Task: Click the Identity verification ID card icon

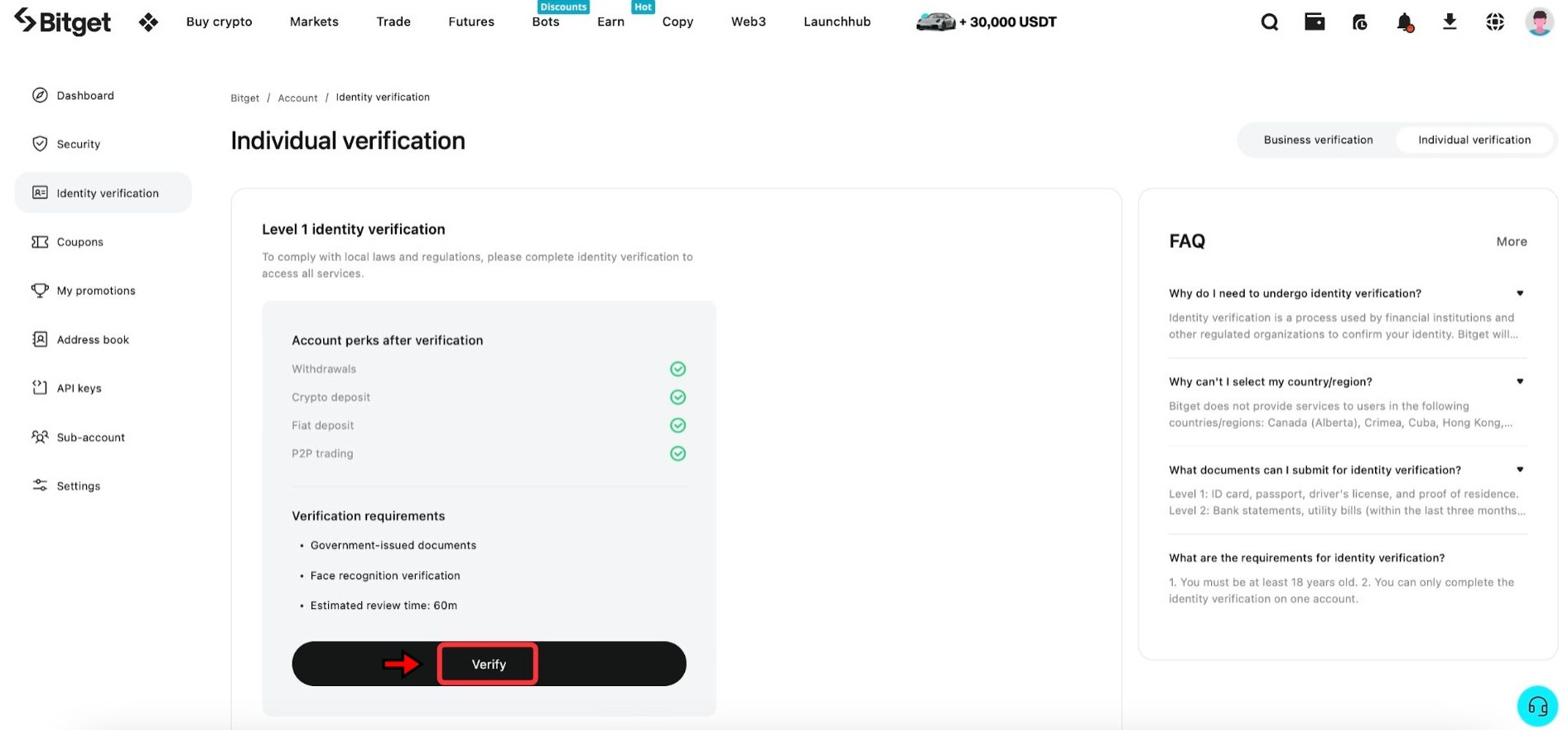Action: point(40,193)
